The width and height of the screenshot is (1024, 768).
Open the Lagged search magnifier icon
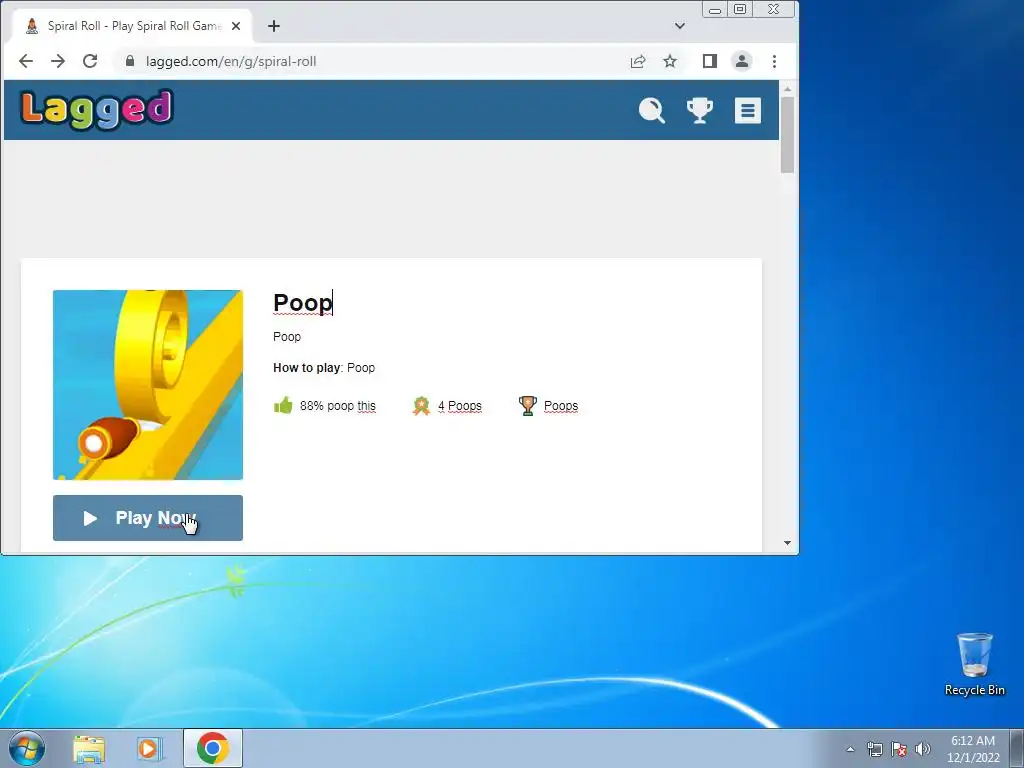coord(652,110)
